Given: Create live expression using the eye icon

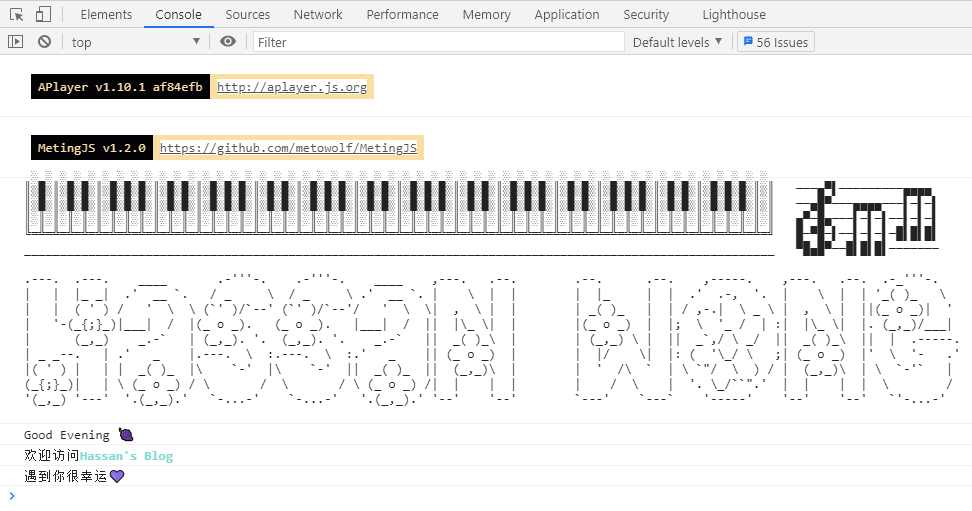Looking at the screenshot, I should 228,42.
